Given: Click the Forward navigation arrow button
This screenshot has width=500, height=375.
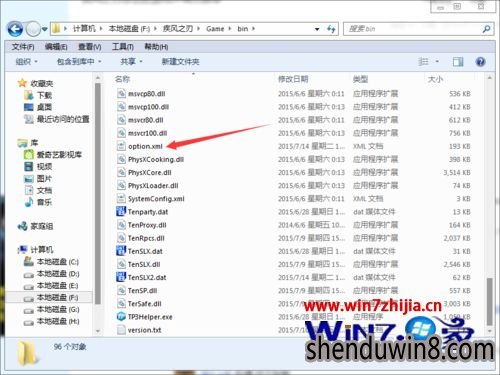Looking at the screenshot, I should point(33,29).
